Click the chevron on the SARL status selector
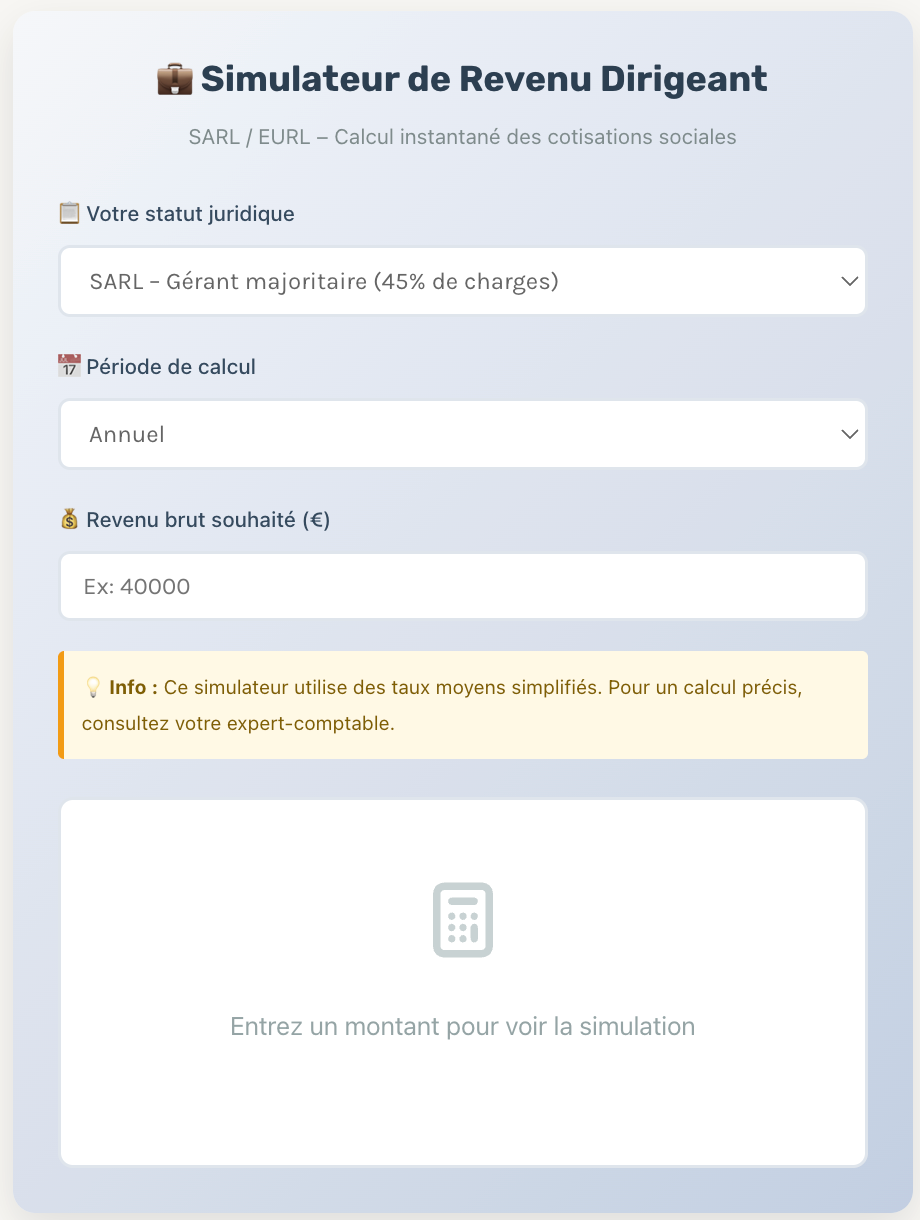The image size is (920, 1220). click(849, 281)
